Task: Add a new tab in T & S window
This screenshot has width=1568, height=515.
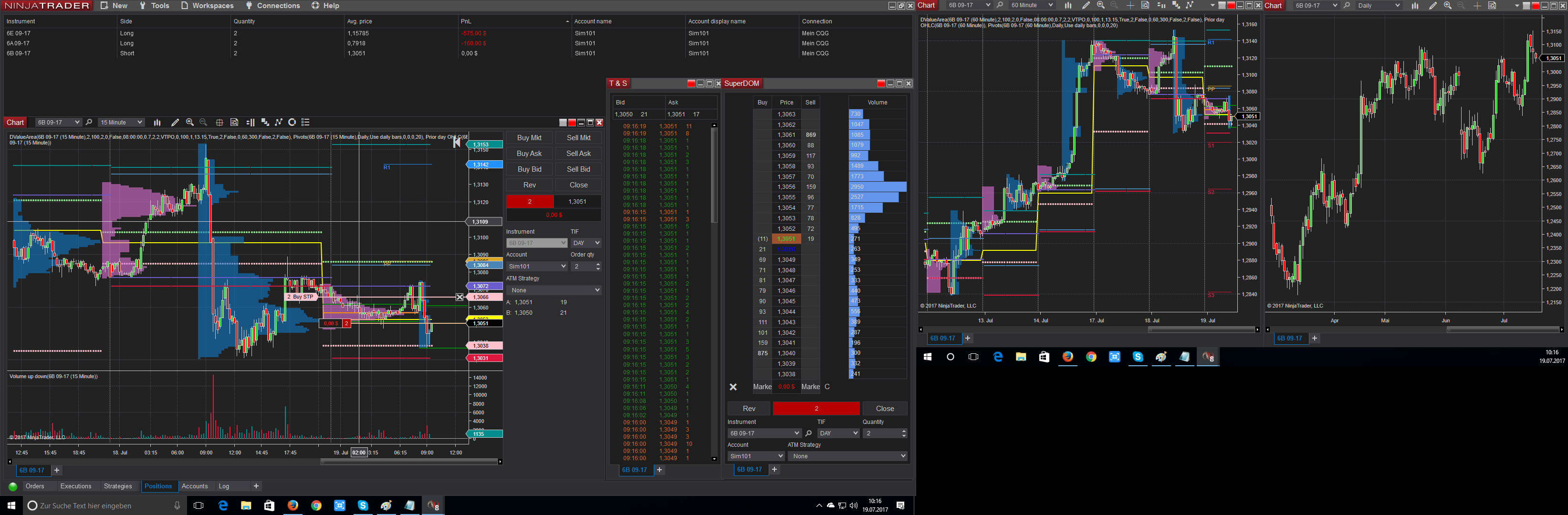Action: coord(659,470)
